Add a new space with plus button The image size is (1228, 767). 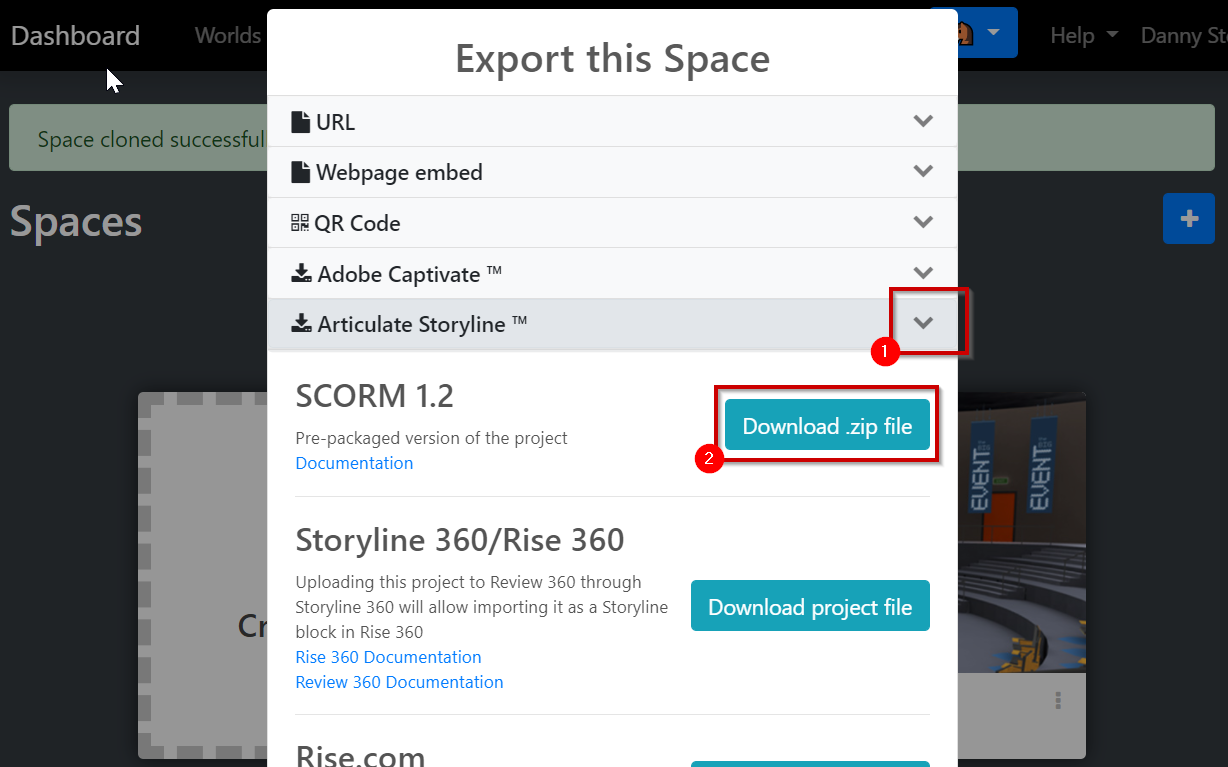pyautogui.click(x=1189, y=218)
